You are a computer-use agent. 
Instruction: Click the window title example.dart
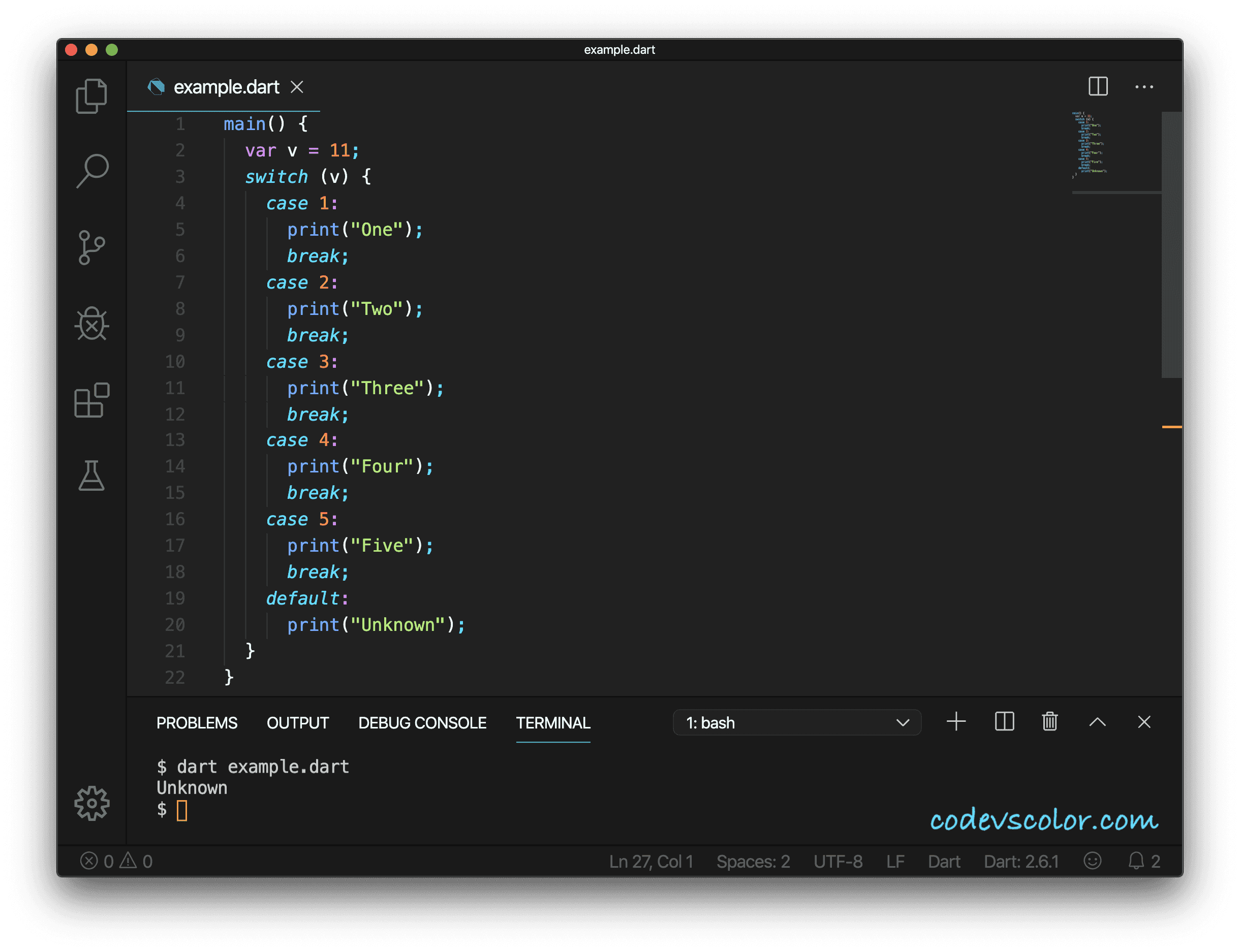click(x=619, y=49)
